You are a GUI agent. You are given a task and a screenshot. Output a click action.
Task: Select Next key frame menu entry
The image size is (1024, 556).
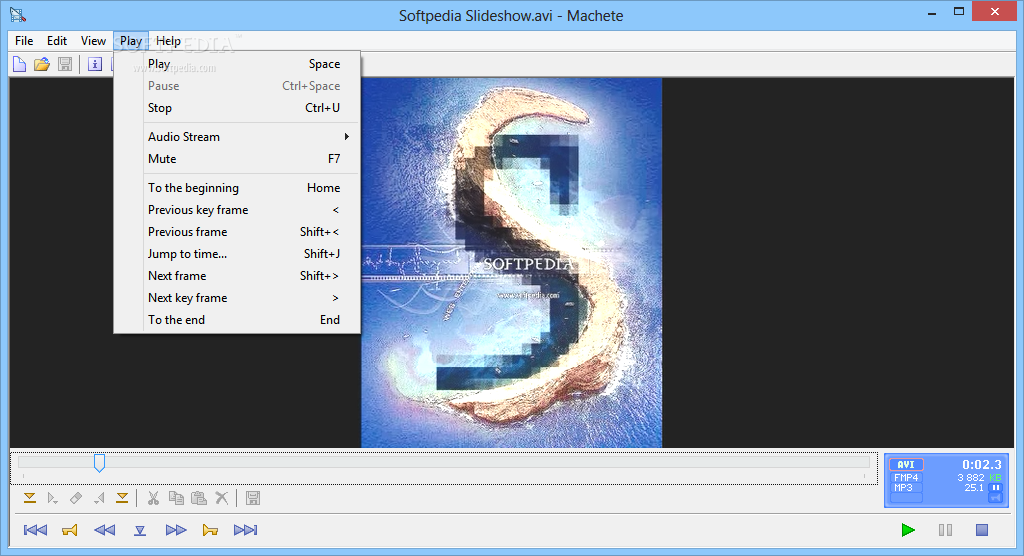click(237, 298)
